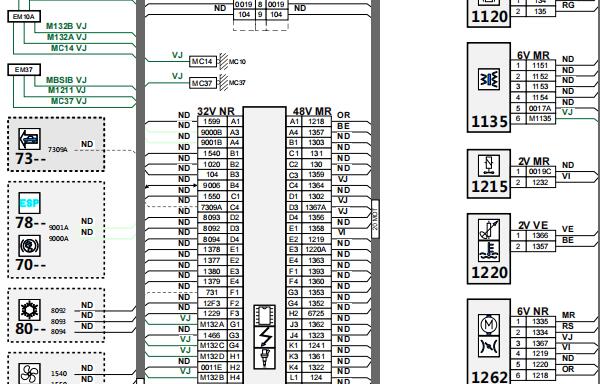This screenshot has width=600, height=384.
Task: Select wire cell 731 at pin F1
Action: tap(212, 292)
